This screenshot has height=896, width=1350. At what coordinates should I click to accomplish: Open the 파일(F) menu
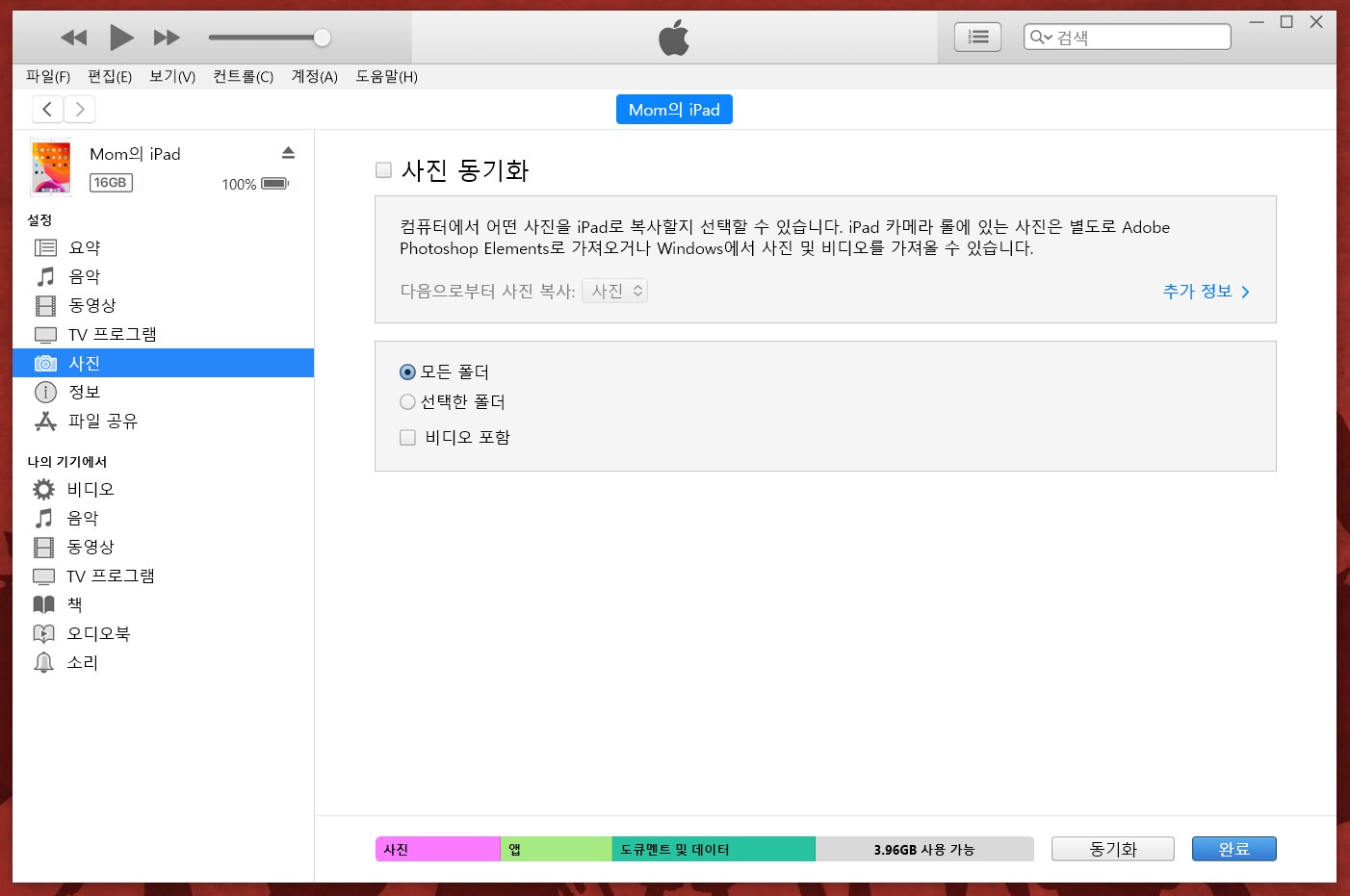[x=48, y=76]
